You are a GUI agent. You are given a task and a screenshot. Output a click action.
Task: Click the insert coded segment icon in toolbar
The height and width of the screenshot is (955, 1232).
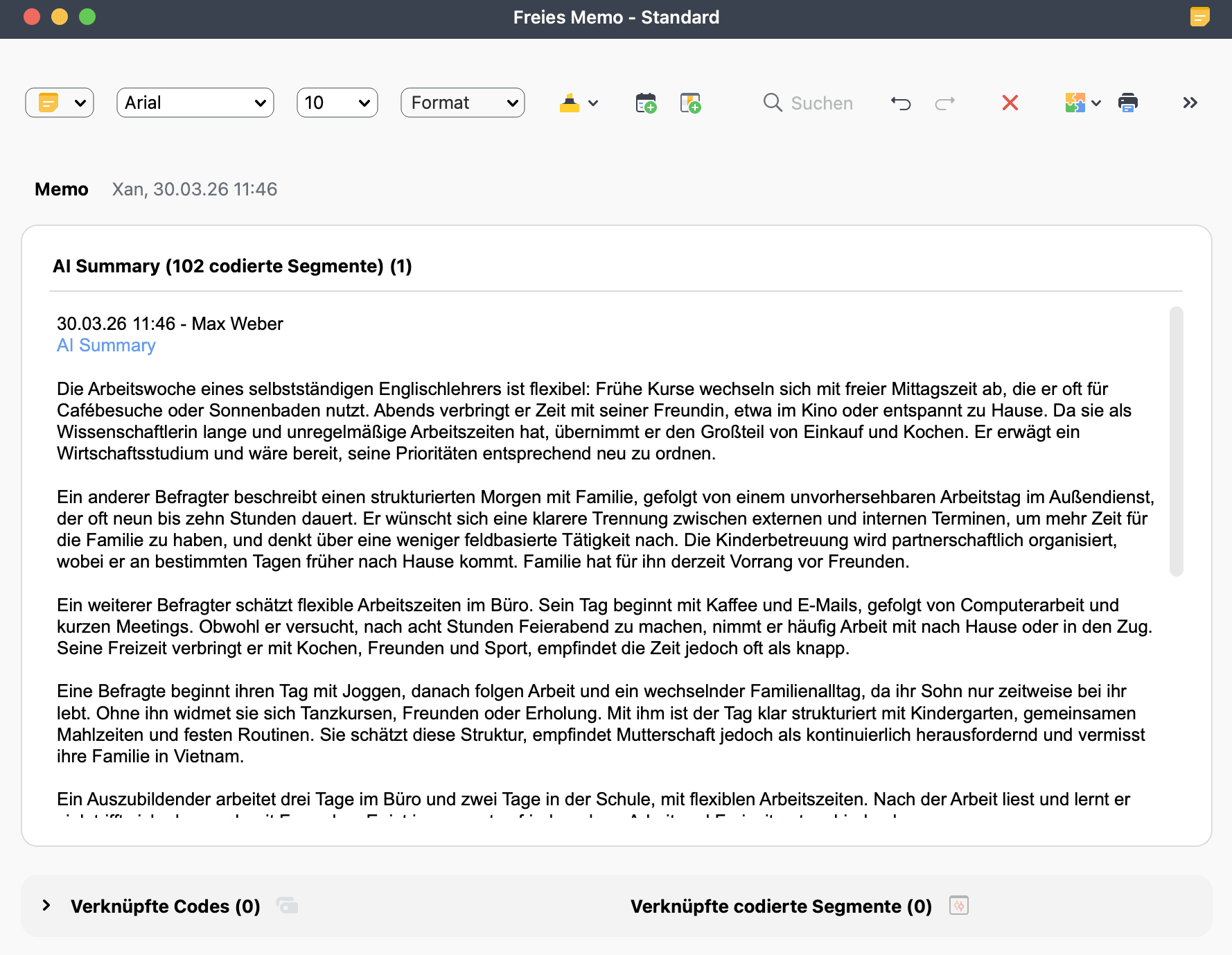690,103
